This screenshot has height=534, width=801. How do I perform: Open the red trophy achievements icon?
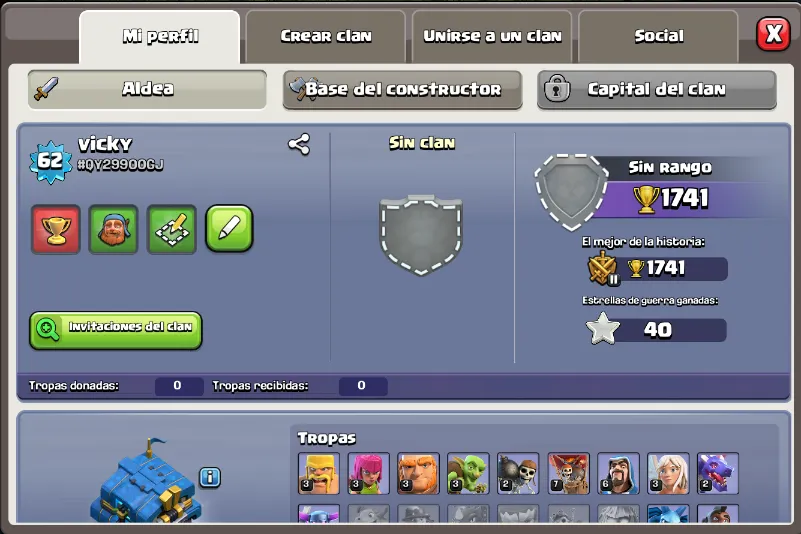(56, 229)
